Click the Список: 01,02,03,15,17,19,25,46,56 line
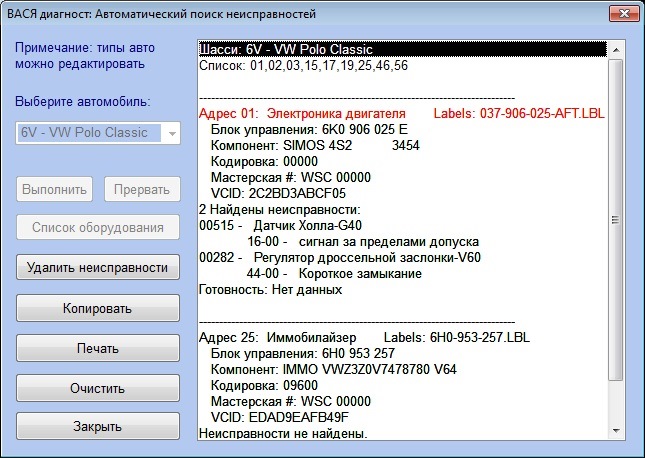This screenshot has width=645, height=458. pos(304,65)
